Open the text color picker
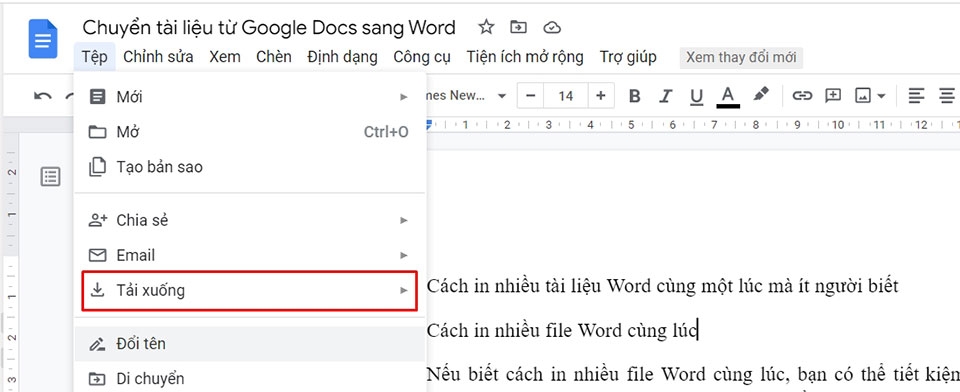The image size is (960, 392). click(x=727, y=97)
